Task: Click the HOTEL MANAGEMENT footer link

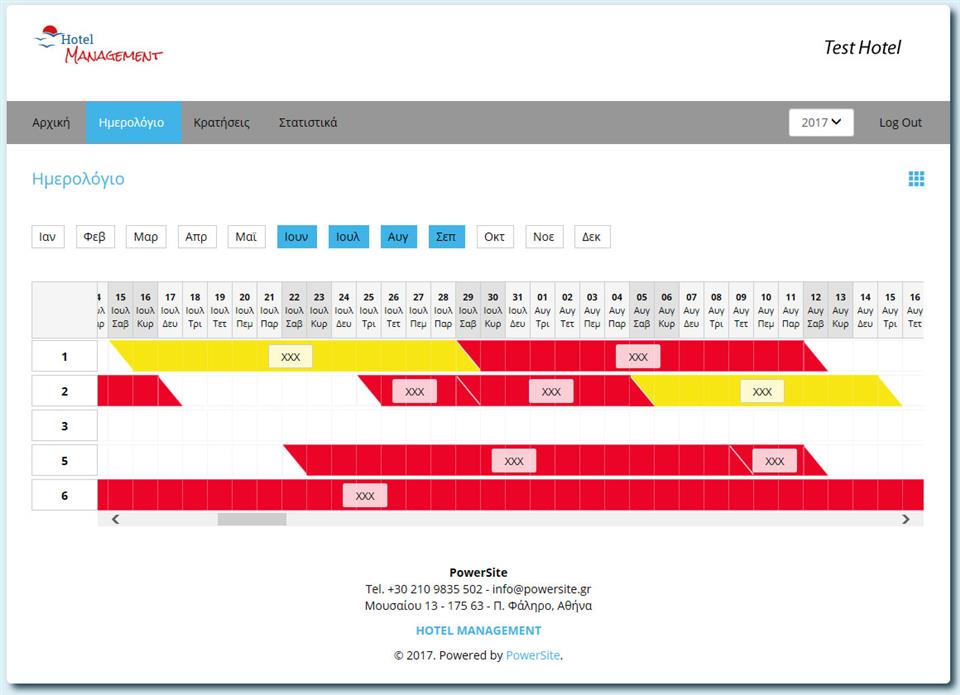Action: coord(478,631)
